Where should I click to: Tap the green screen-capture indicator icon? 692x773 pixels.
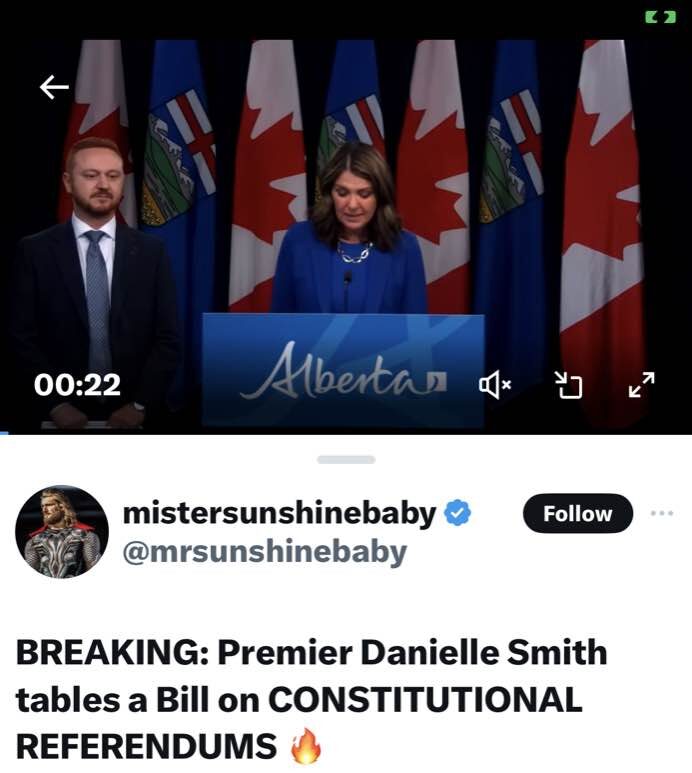[x=660, y=18]
